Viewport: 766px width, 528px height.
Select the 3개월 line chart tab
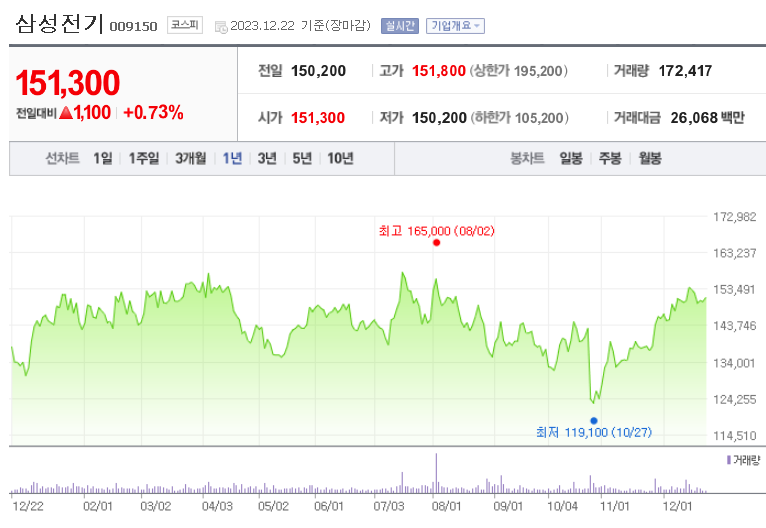pos(191,158)
